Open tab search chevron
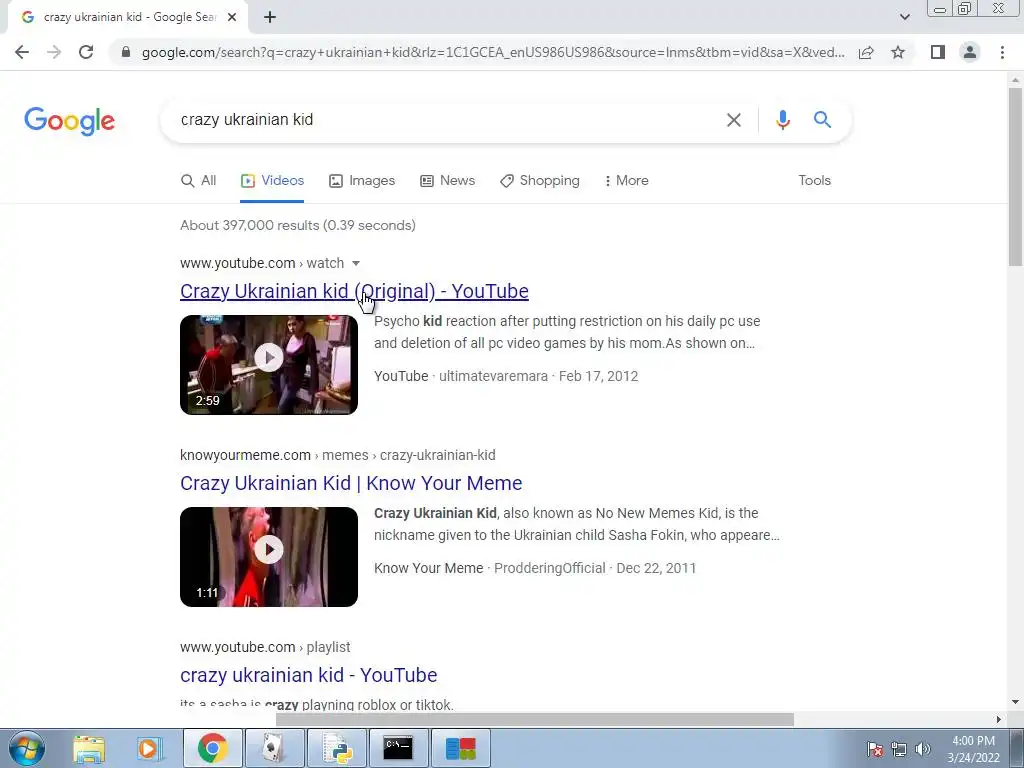The image size is (1024, 768). (904, 17)
